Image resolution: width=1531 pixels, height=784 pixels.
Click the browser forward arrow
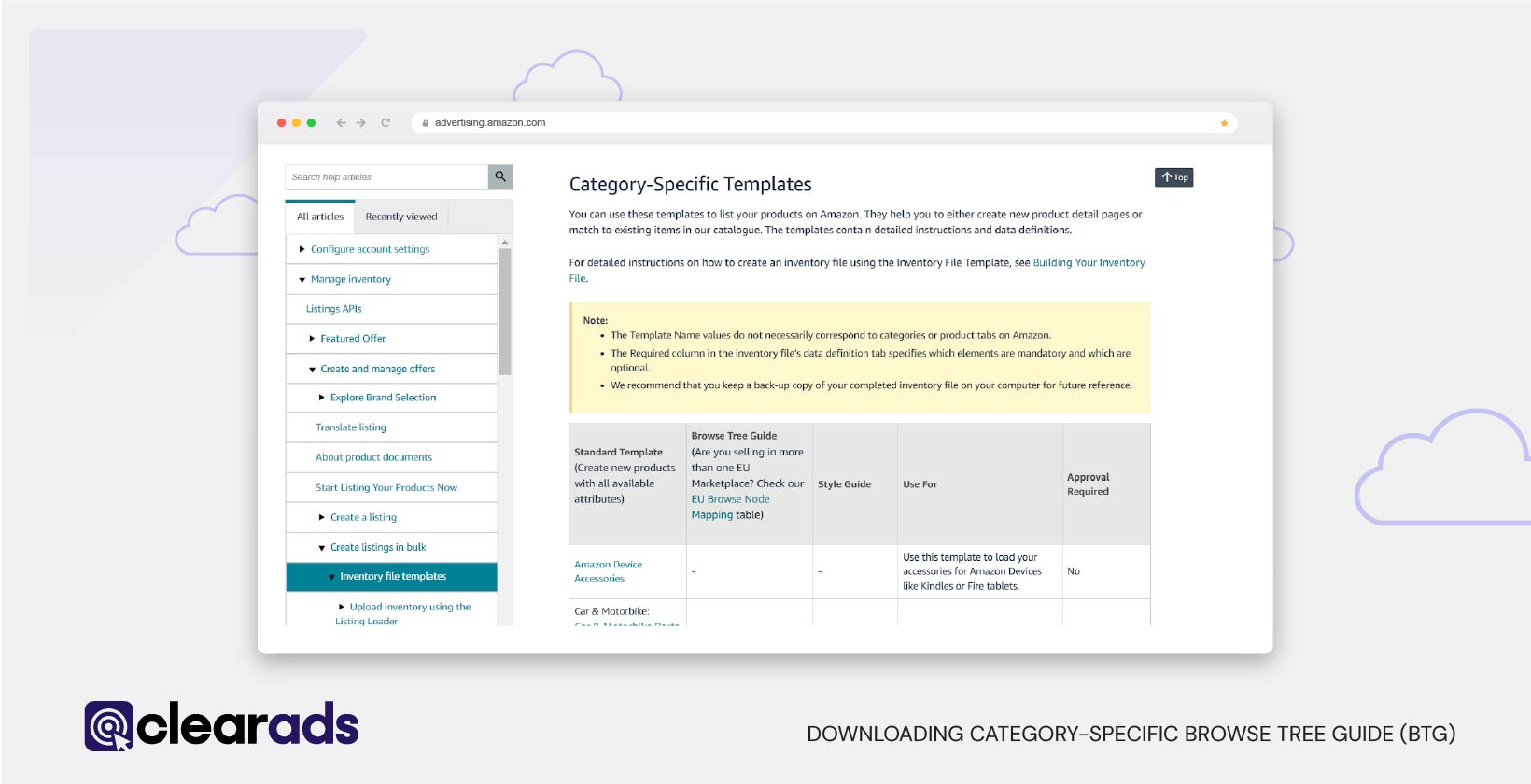[x=361, y=122]
